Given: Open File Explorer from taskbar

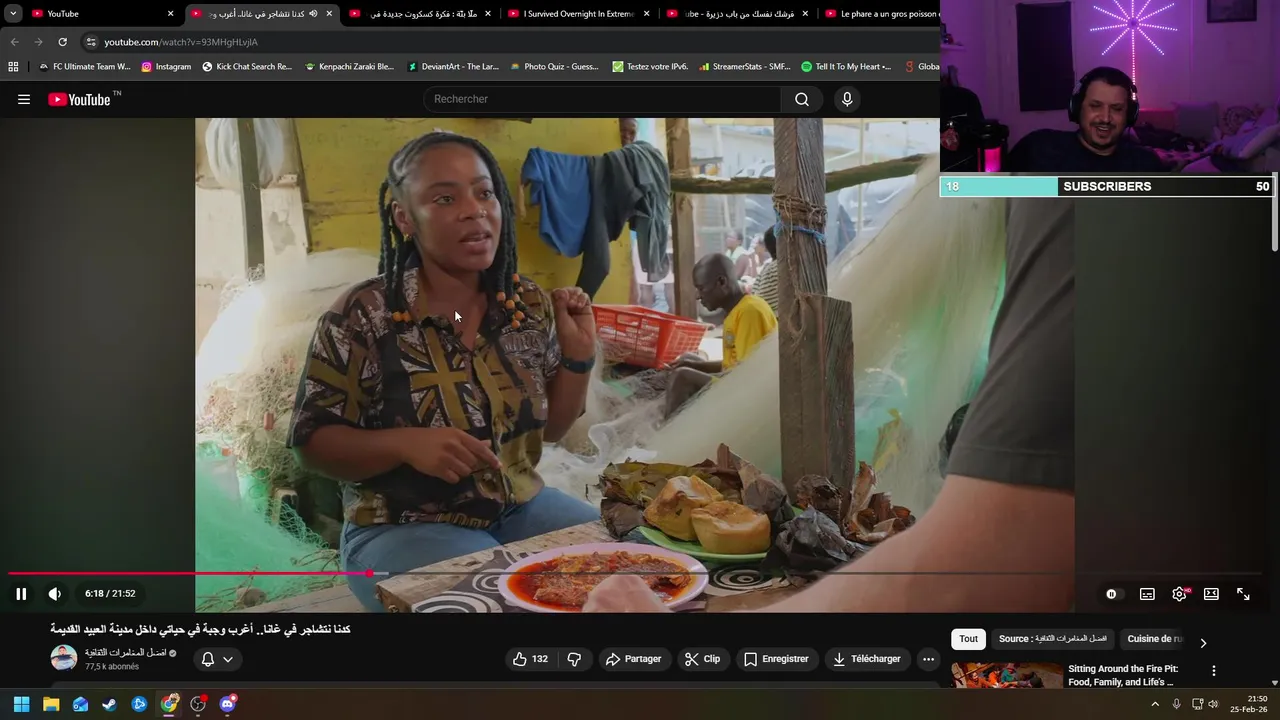Looking at the screenshot, I should 51,704.
